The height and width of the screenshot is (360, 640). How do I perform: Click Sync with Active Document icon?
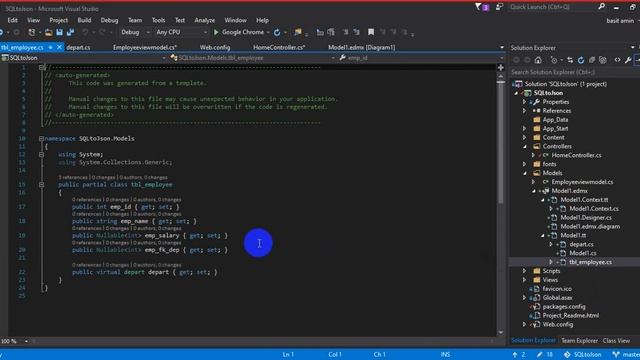point(570,60)
